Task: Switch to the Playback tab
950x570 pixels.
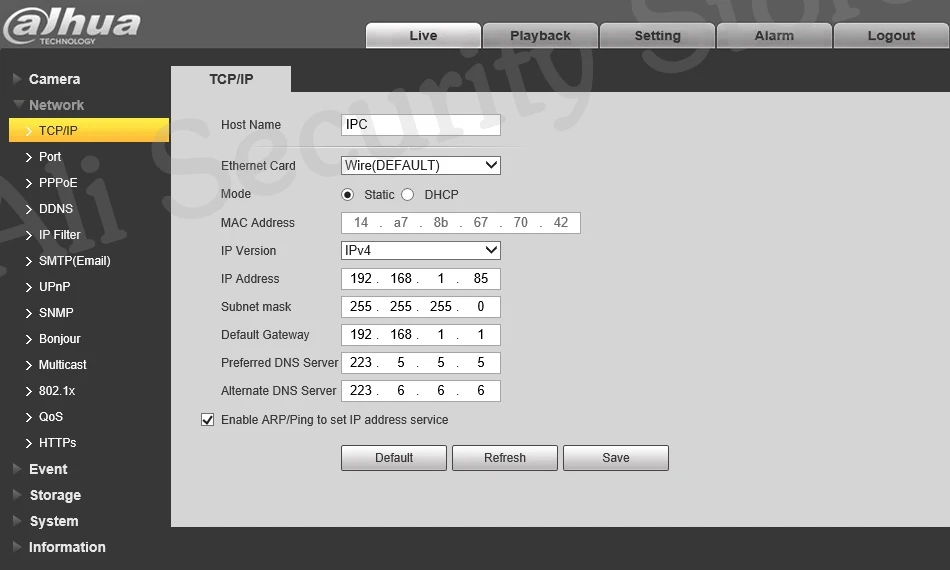Action: coord(540,36)
